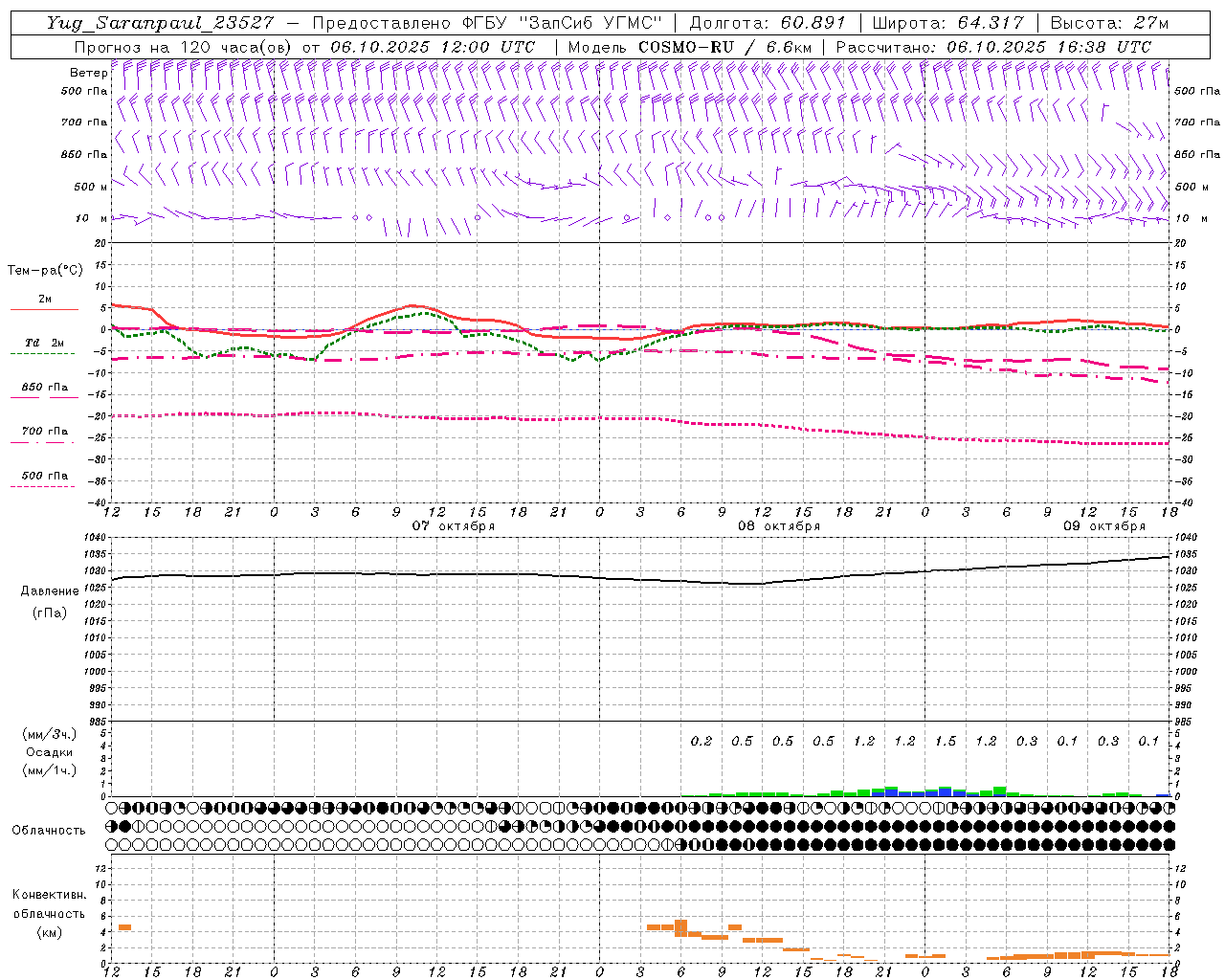Click the 08 октября date marker
Screen dimensions: 1225x980
[x=778, y=526]
